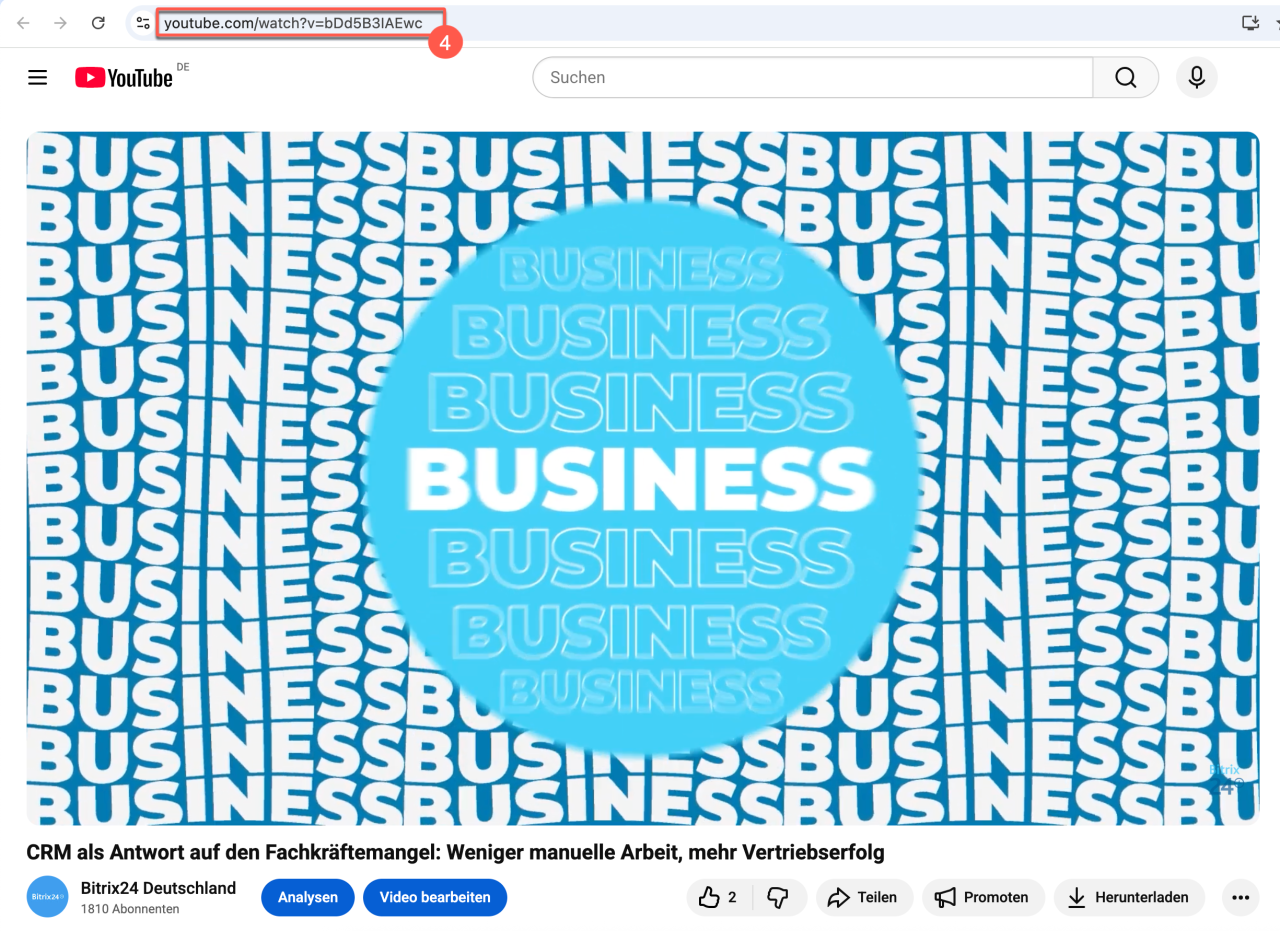Click Promoten button
The width and height of the screenshot is (1280, 931).
[983, 897]
